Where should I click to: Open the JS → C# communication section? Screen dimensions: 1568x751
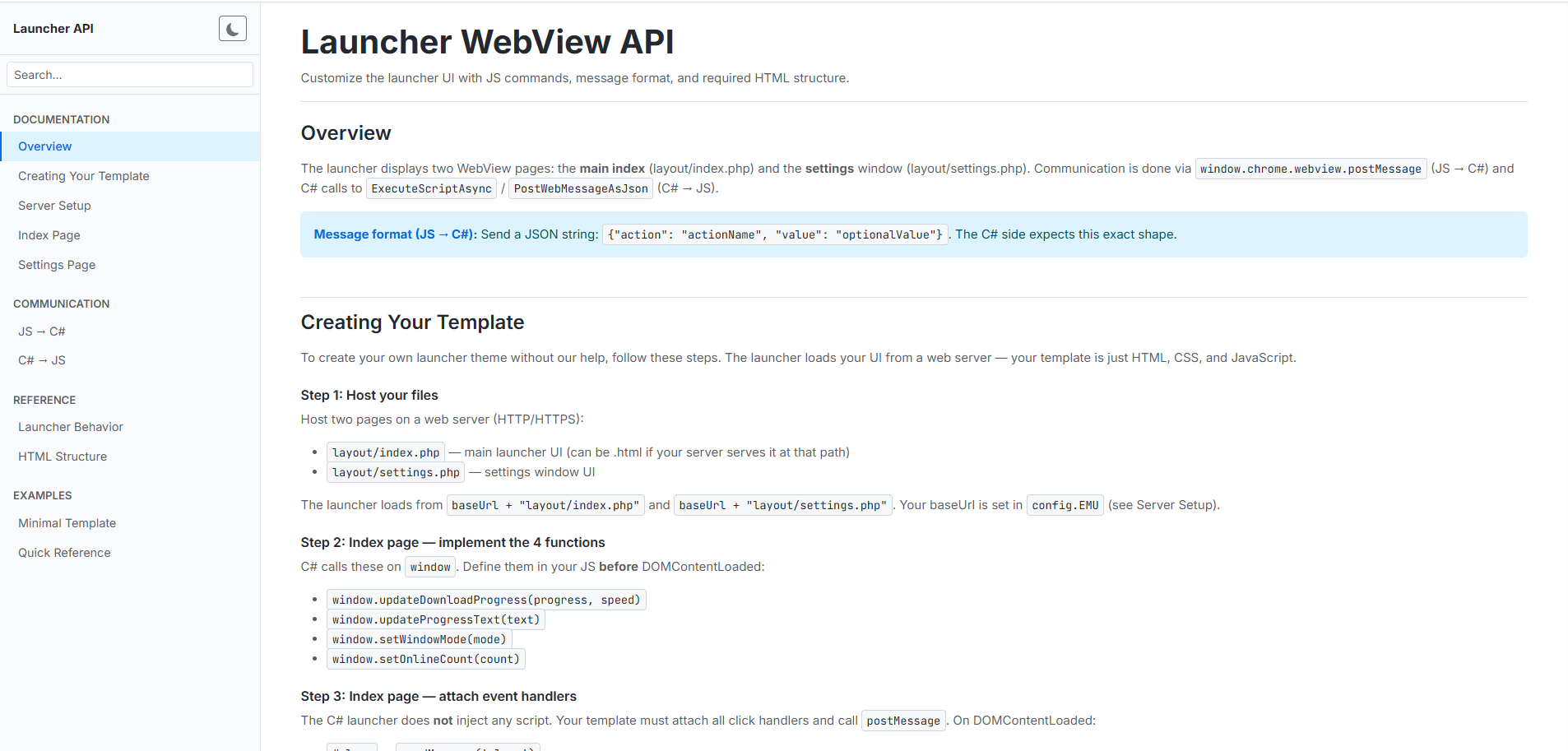pos(42,331)
